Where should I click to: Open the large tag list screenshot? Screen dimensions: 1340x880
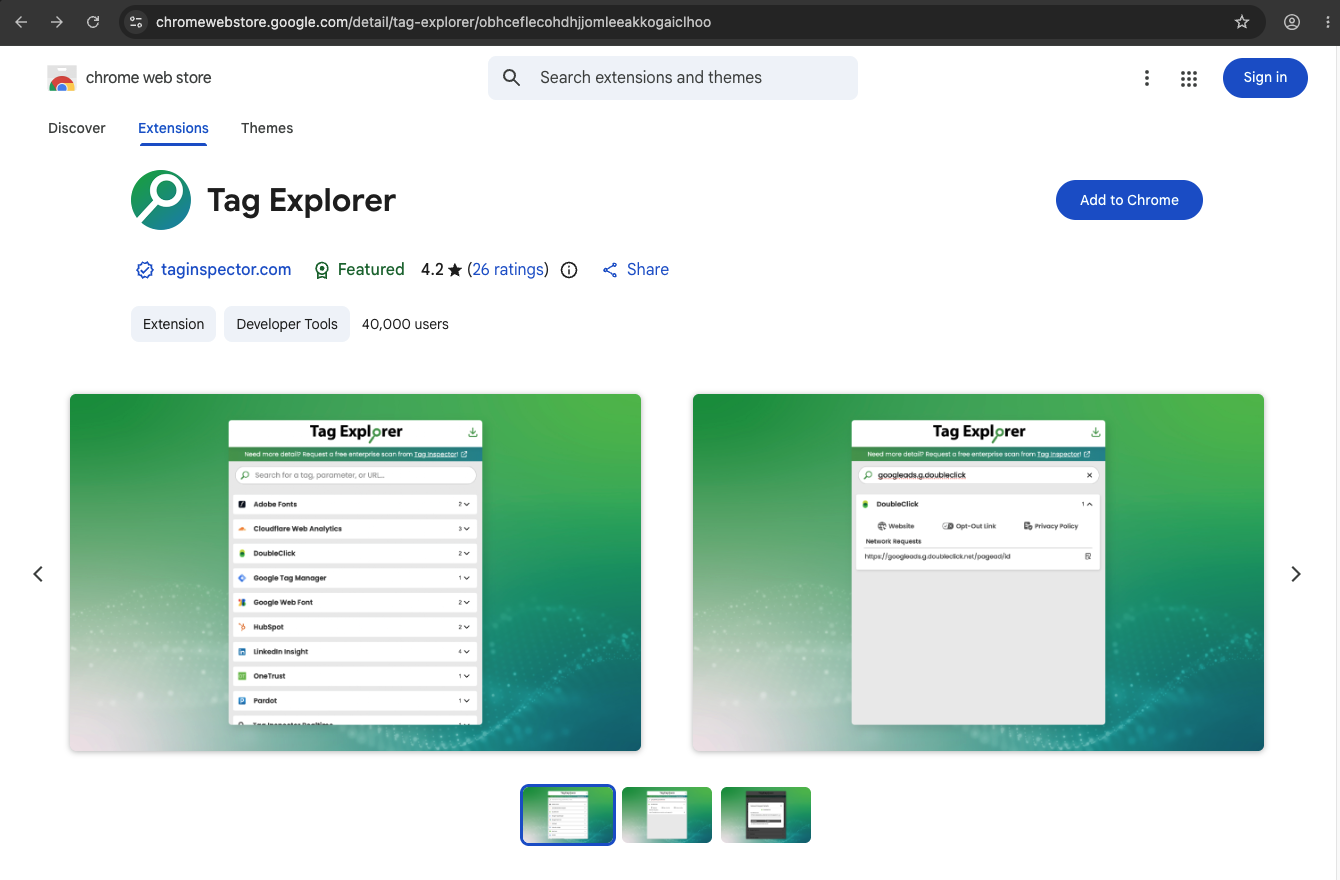pos(355,572)
